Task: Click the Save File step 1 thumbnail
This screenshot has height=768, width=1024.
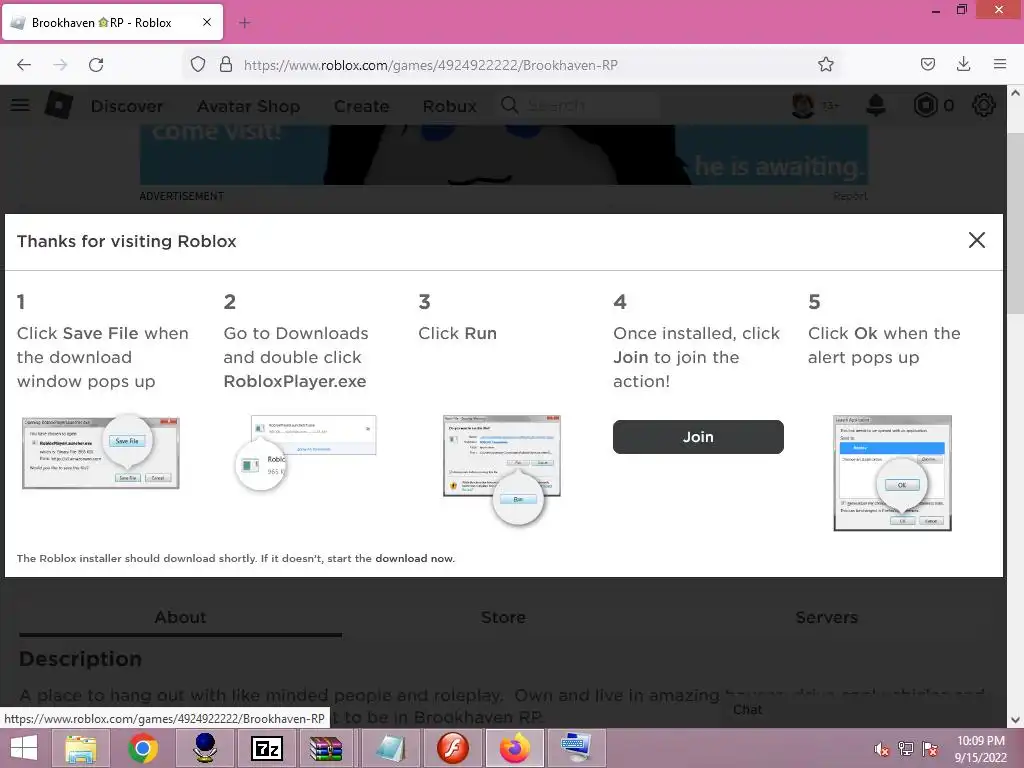Action: click(101, 452)
